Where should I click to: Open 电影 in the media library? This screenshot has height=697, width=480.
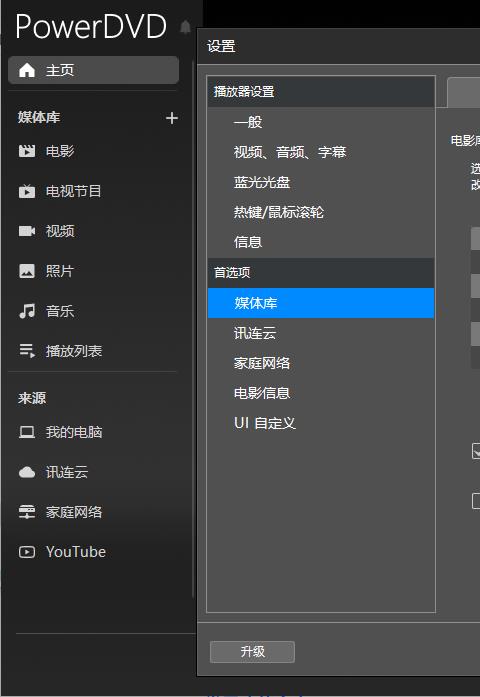click(60, 151)
